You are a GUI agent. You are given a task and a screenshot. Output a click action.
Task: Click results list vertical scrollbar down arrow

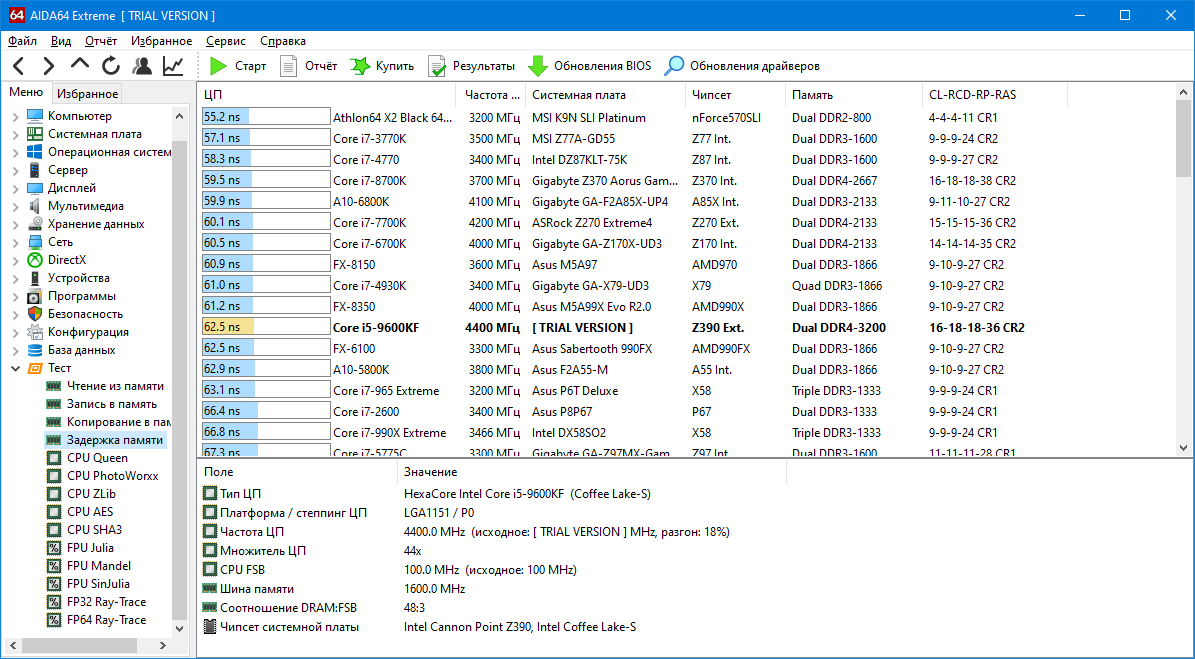coord(1184,448)
